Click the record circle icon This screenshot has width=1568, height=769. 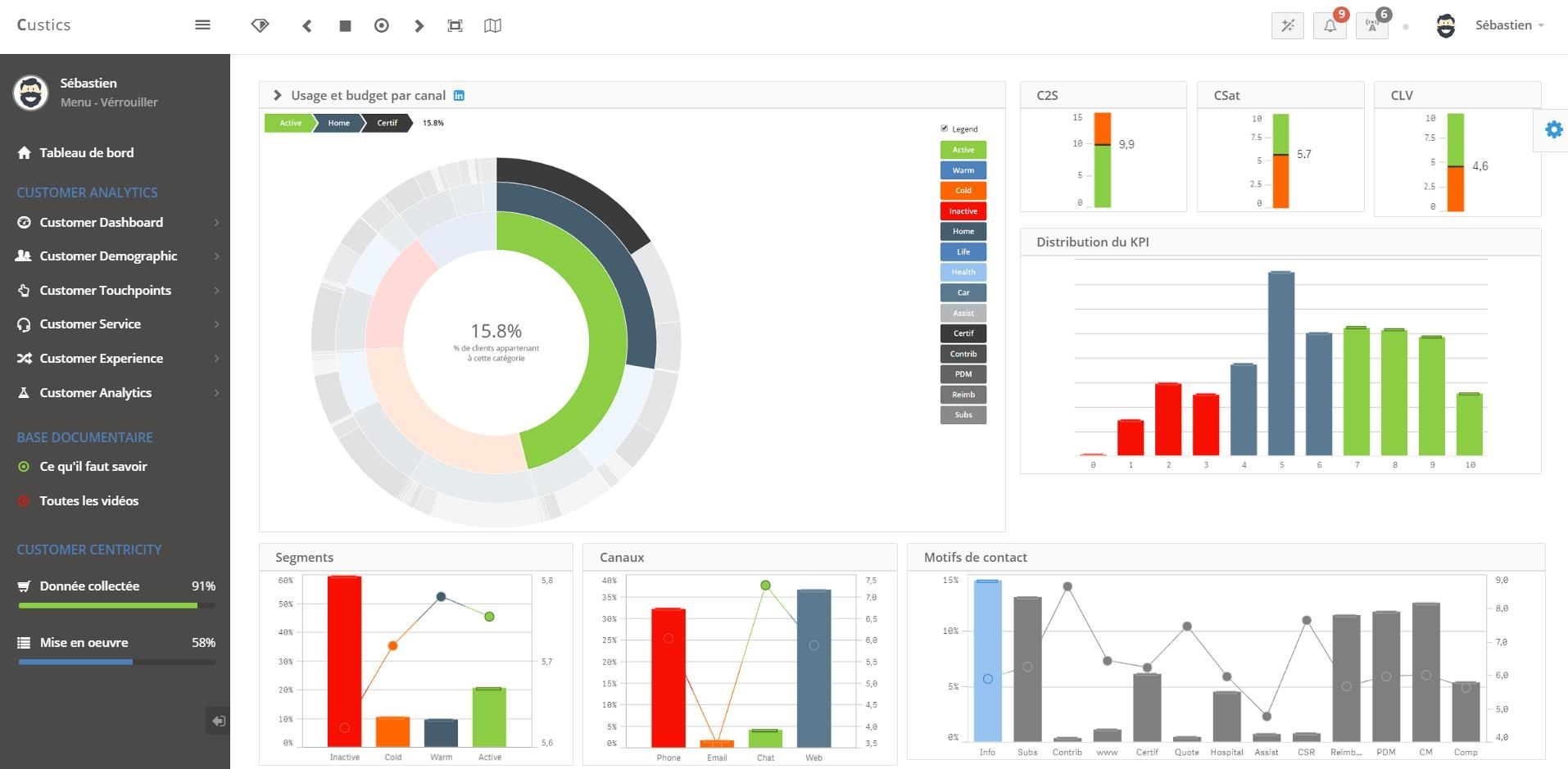[x=382, y=25]
